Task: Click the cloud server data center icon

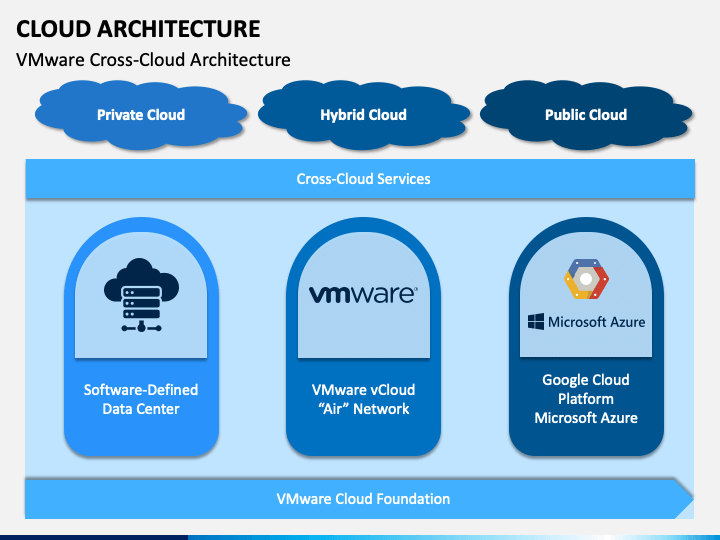Action: [x=141, y=295]
